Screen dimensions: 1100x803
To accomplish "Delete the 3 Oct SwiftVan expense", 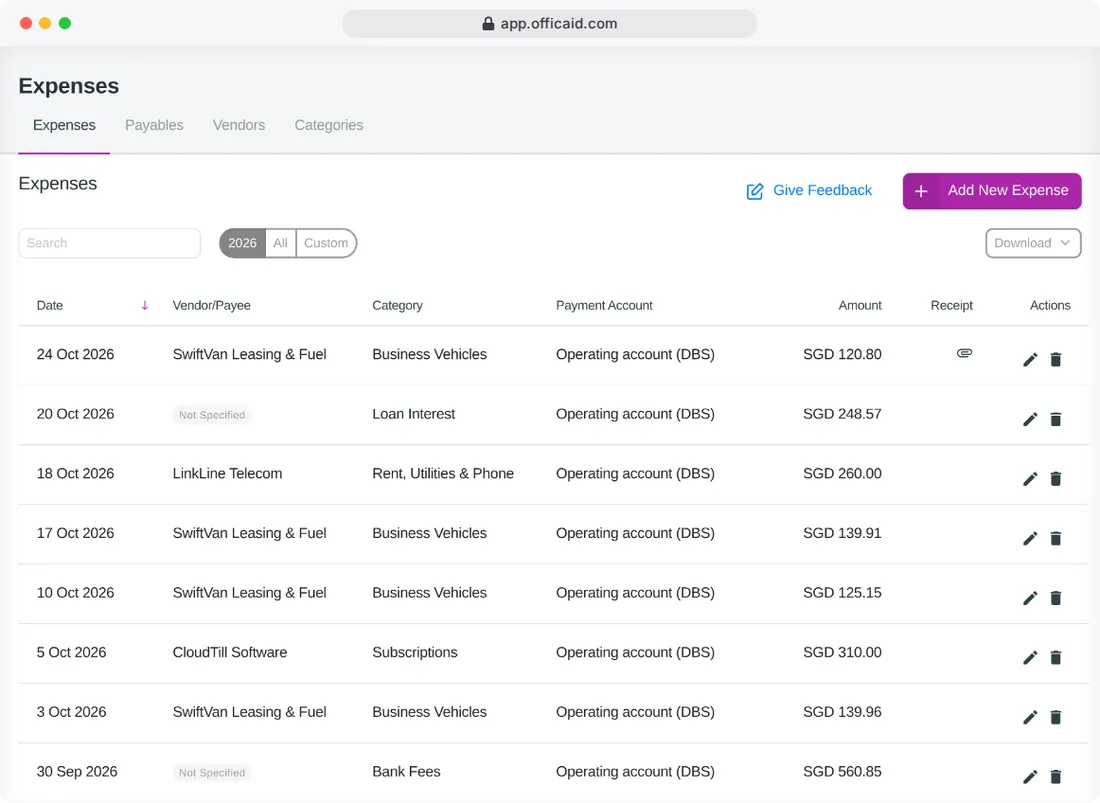I will pos(1055,717).
